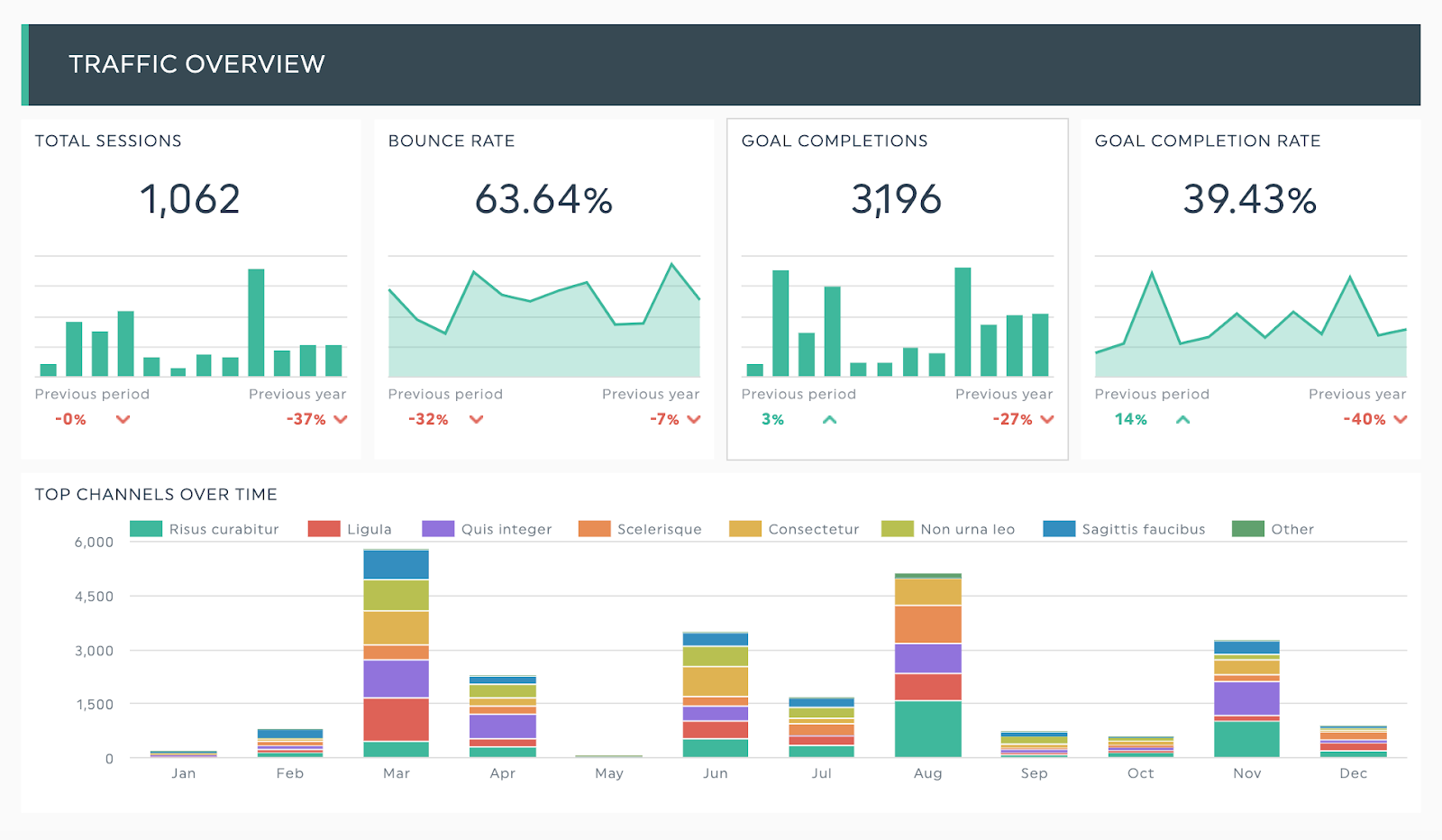Click the Bounce Rate previous year down arrow
1442x840 pixels.
pyautogui.click(x=694, y=419)
